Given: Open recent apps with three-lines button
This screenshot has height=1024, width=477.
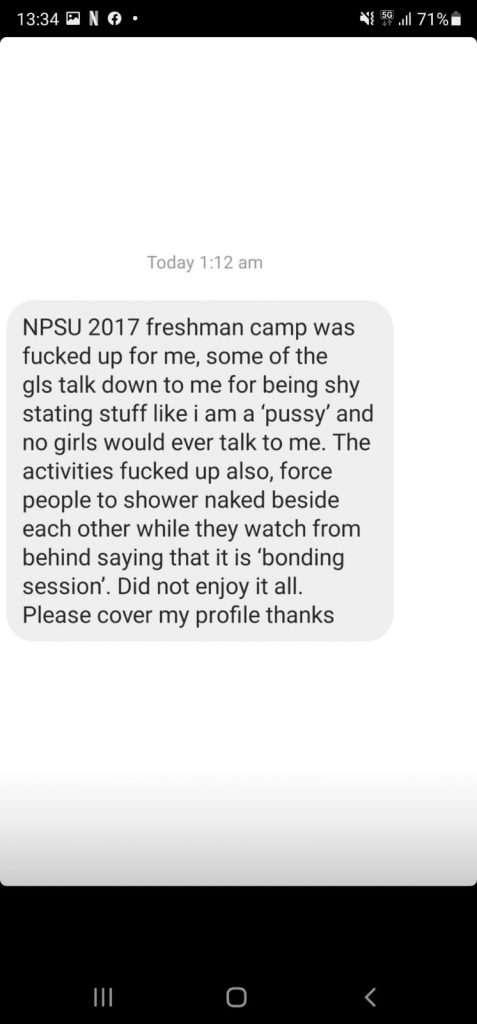Looking at the screenshot, I should 103,997.
